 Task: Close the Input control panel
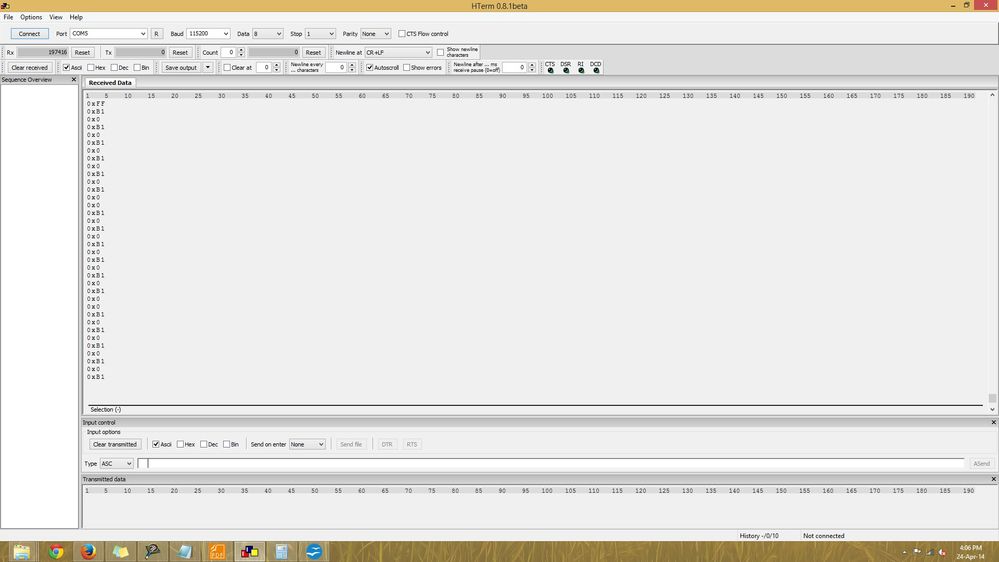pyautogui.click(x=993, y=422)
